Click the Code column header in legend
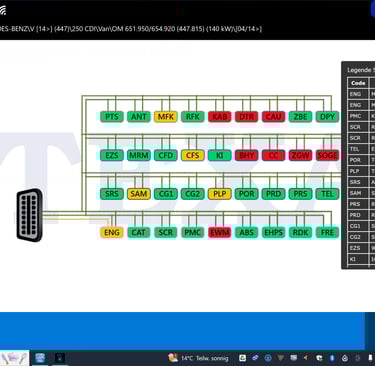The width and height of the screenshot is (375, 366). (x=358, y=83)
